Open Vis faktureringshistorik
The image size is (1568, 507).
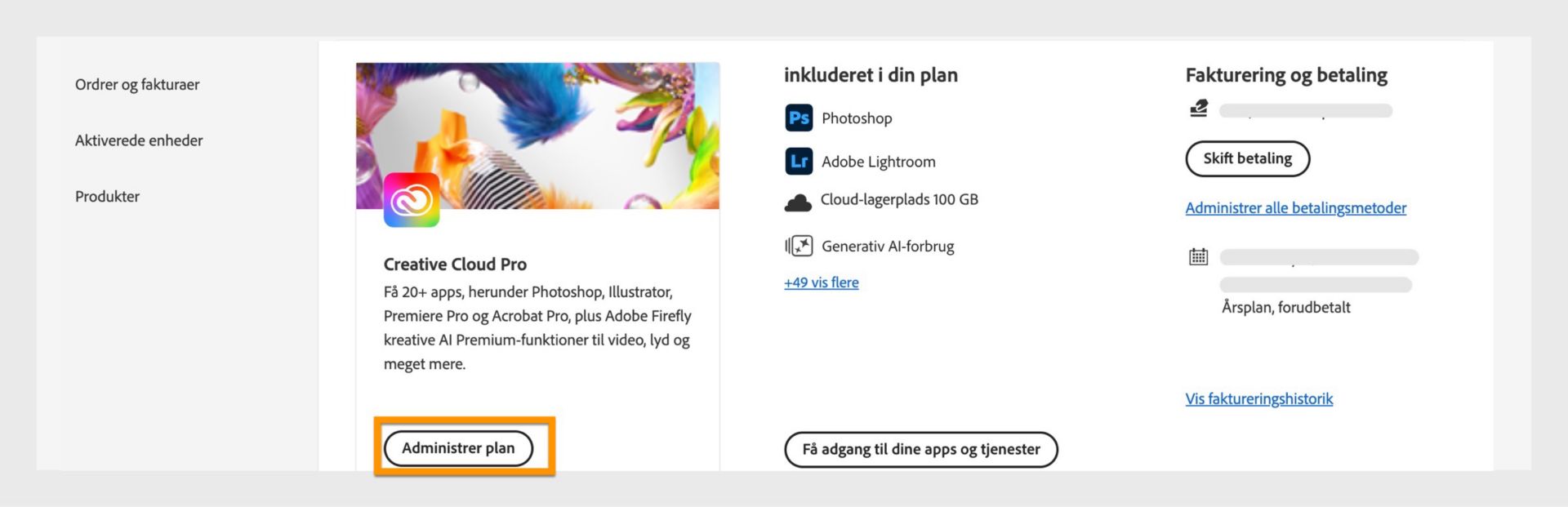click(1259, 398)
